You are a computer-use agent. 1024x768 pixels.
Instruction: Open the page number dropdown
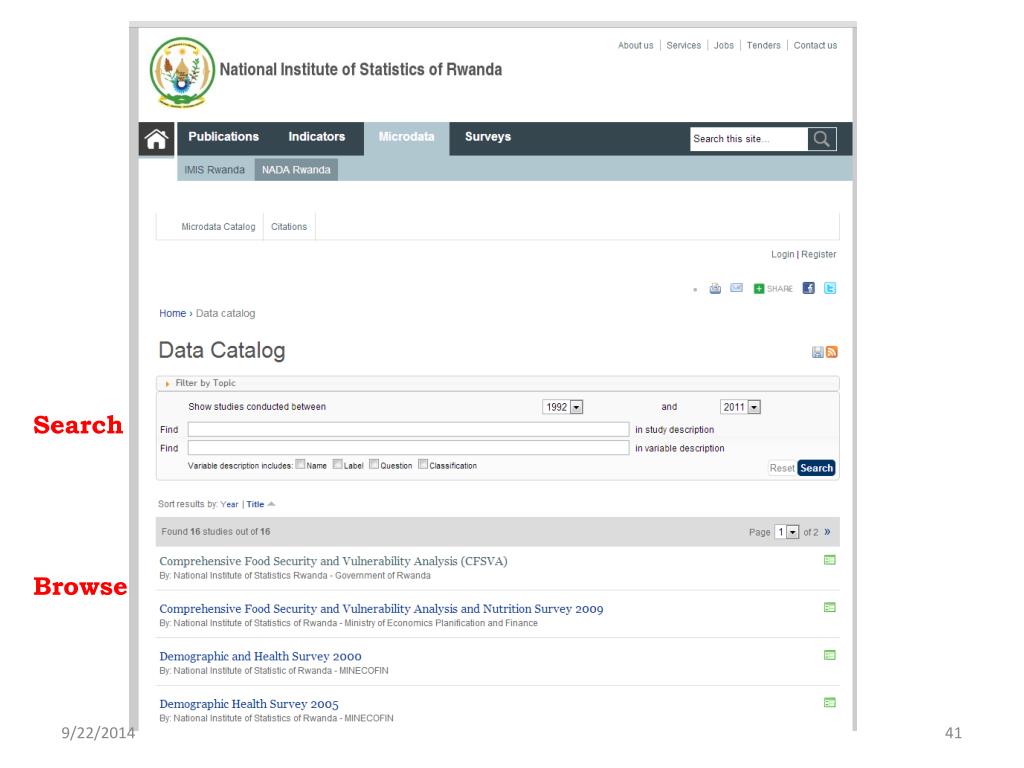click(786, 532)
